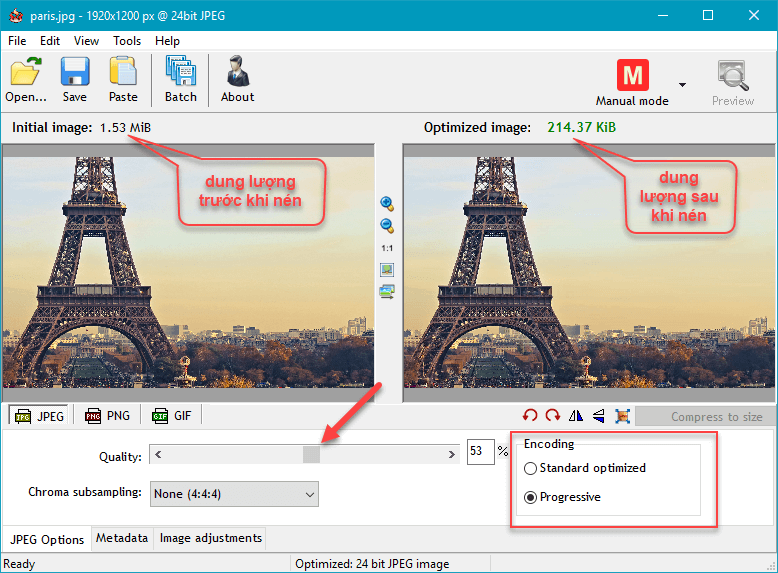Select Standard optimized encoding

pos(531,468)
